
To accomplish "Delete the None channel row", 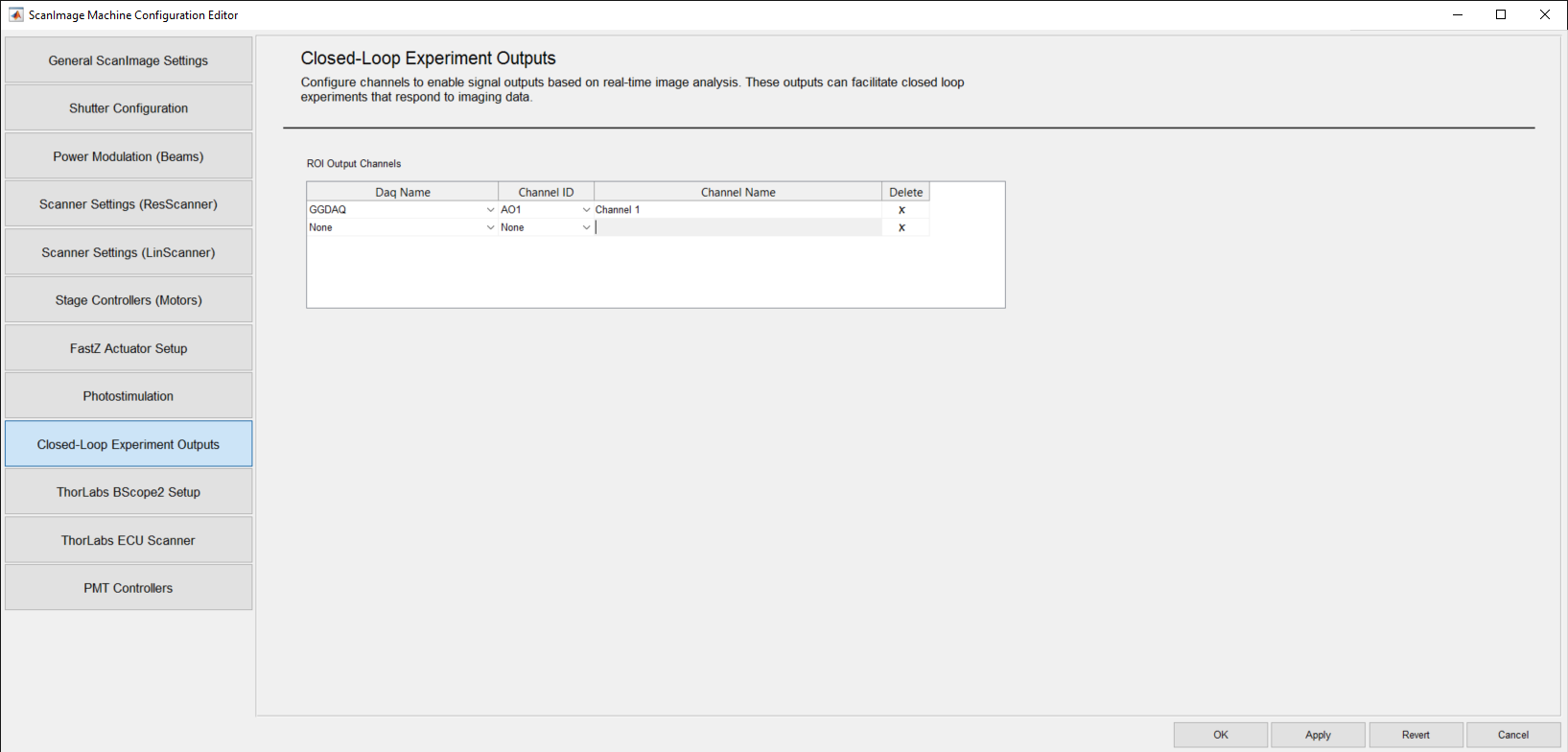I will tap(901, 227).
